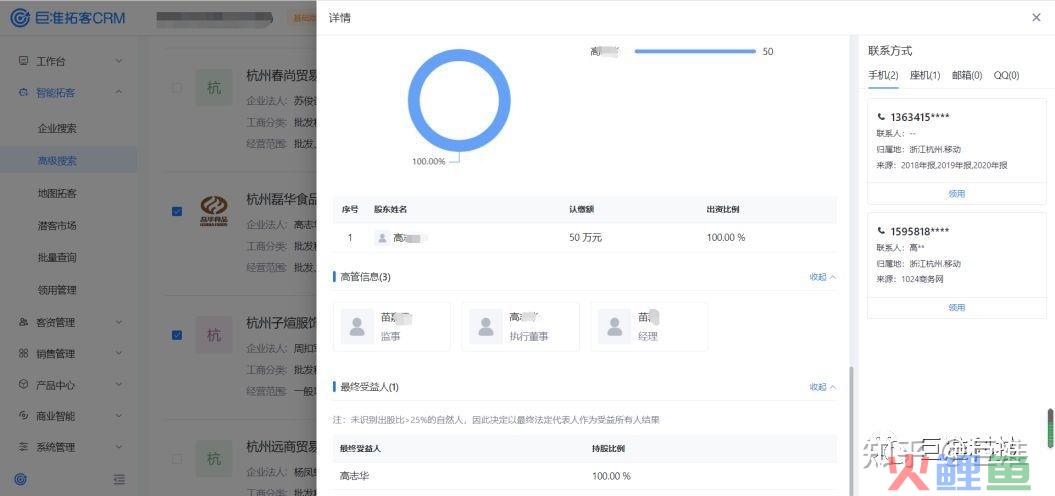The height and width of the screenshot is (496, 1055).
Task: Expand the 客资管理 menu chevron
Action: pos(119,322)
